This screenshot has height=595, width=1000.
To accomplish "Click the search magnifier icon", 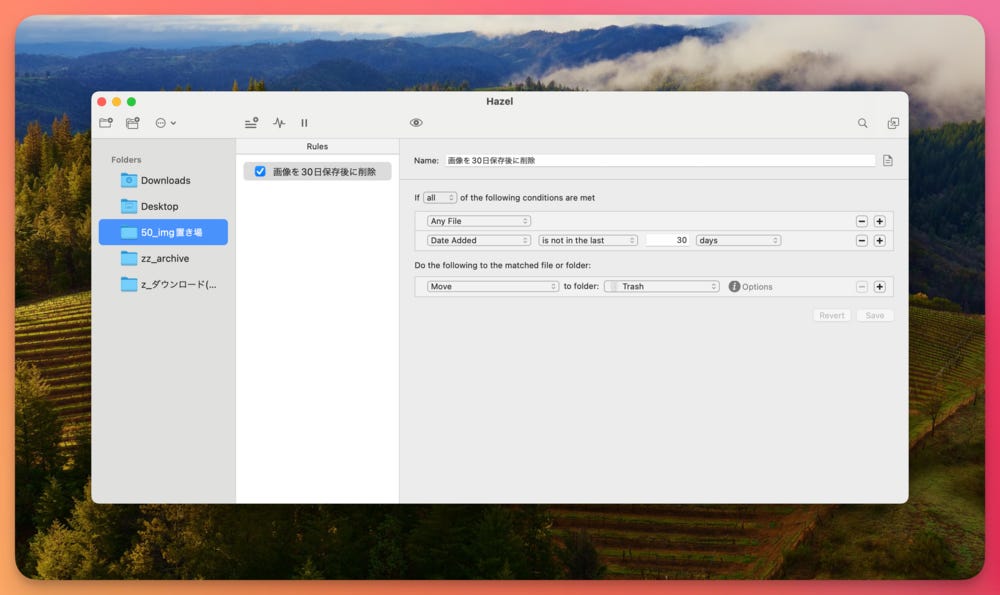I will 862,123.
